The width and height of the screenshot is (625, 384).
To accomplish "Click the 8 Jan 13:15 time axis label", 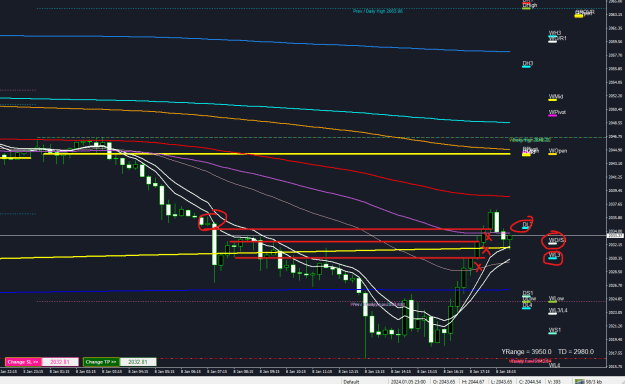I will [375, 372].
